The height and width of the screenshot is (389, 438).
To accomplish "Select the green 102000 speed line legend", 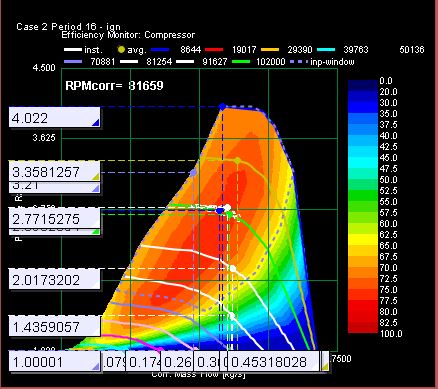I will [x=263, y=62].
